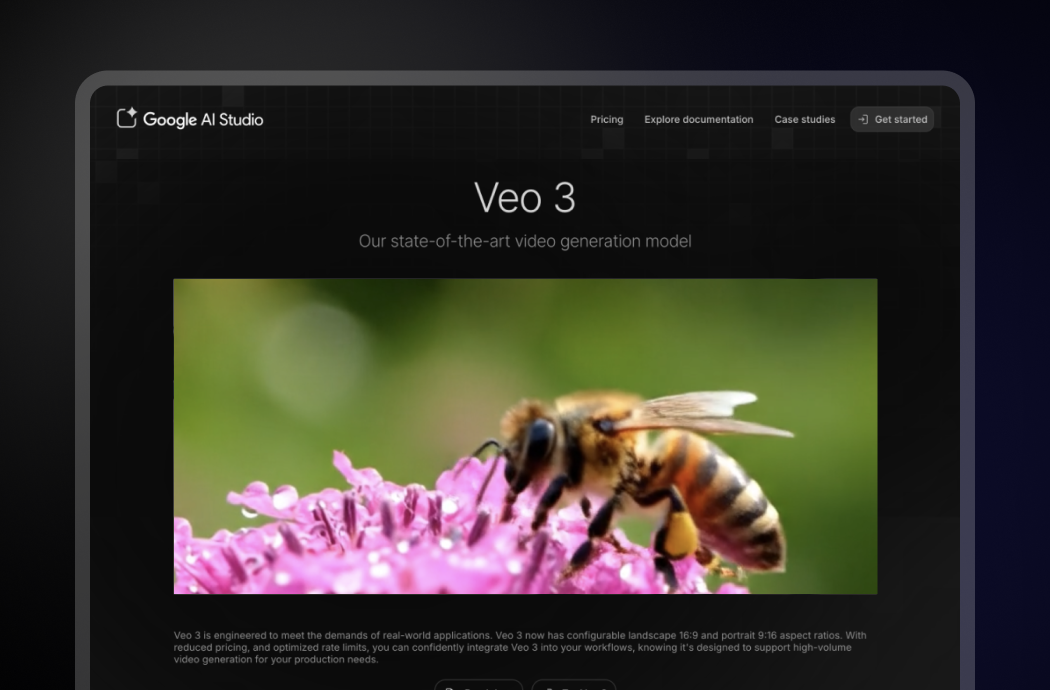Open Explore documentation in the navigation
The width and height of the screenshot is (1050, 690).
(698, 120)
